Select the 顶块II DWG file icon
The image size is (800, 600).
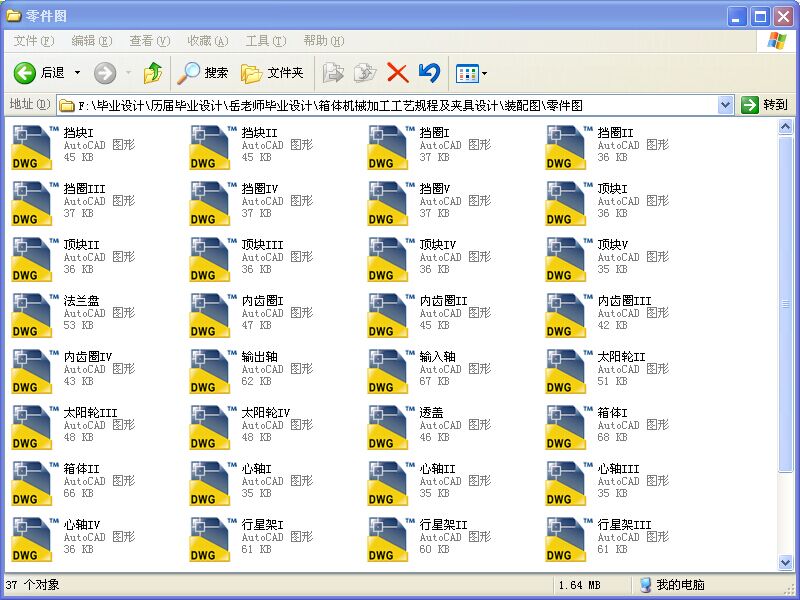32,260
